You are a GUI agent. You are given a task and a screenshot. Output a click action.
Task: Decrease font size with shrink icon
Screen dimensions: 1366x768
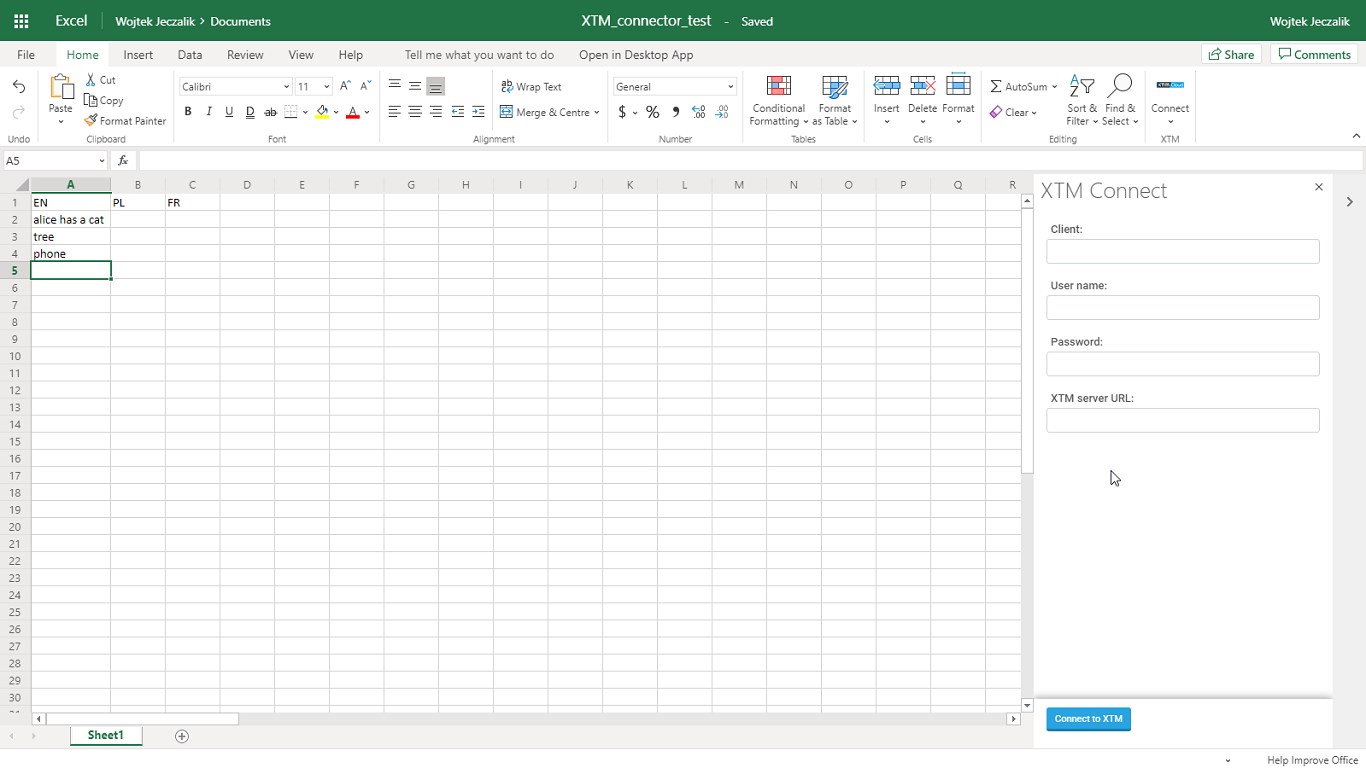coord(366,87)
